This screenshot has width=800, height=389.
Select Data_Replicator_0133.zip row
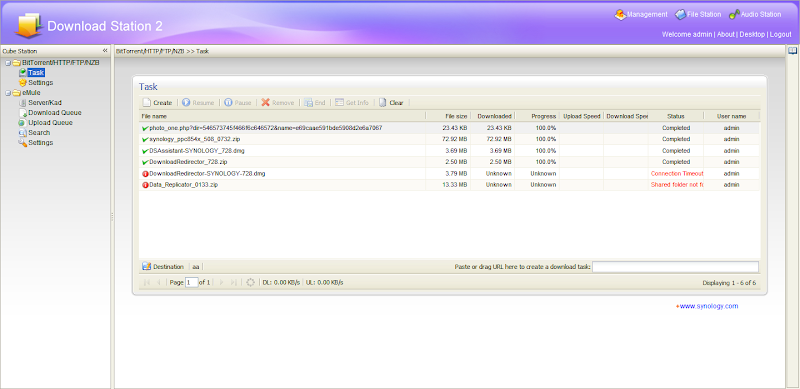449,185
